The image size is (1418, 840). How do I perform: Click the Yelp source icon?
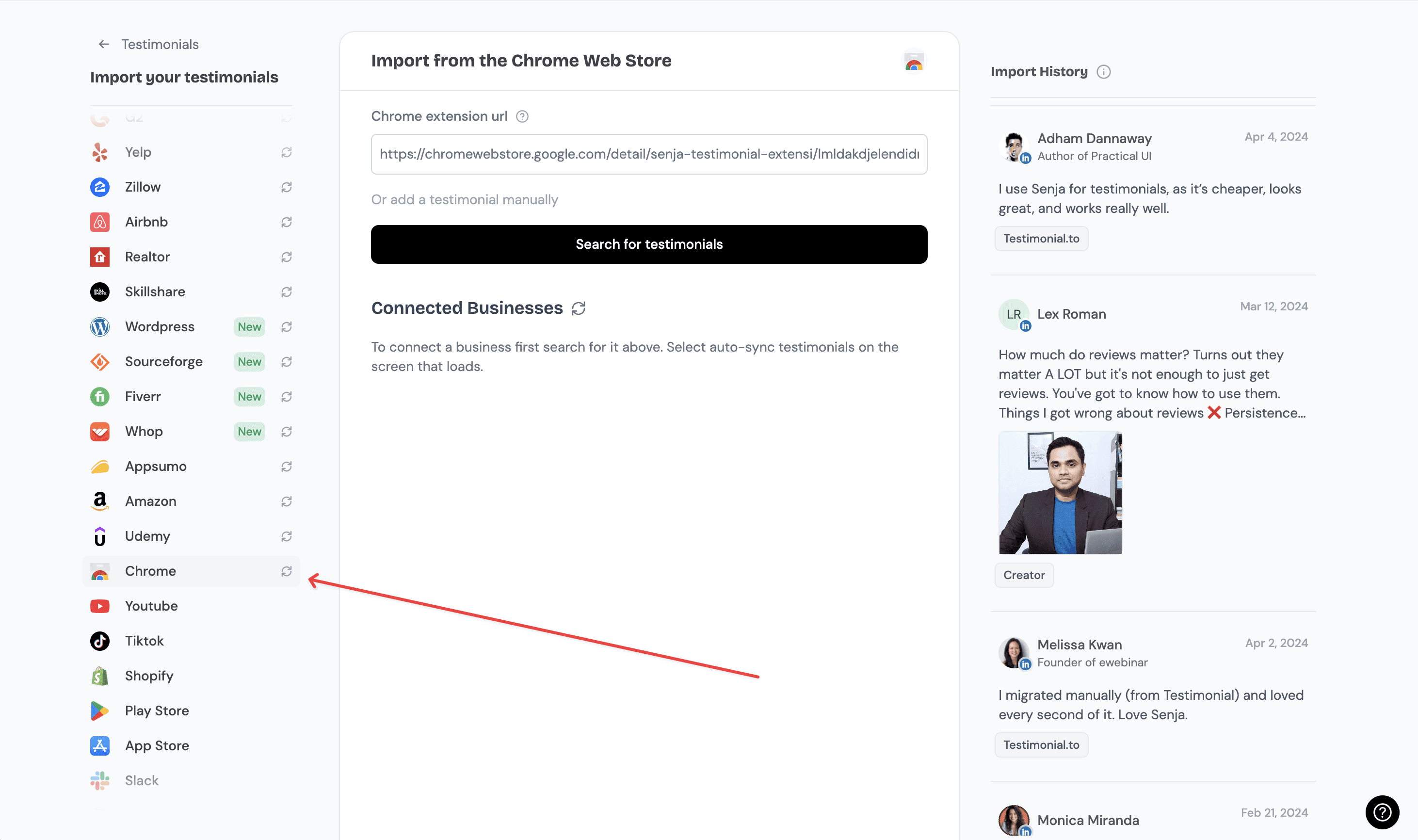point(100,152)
